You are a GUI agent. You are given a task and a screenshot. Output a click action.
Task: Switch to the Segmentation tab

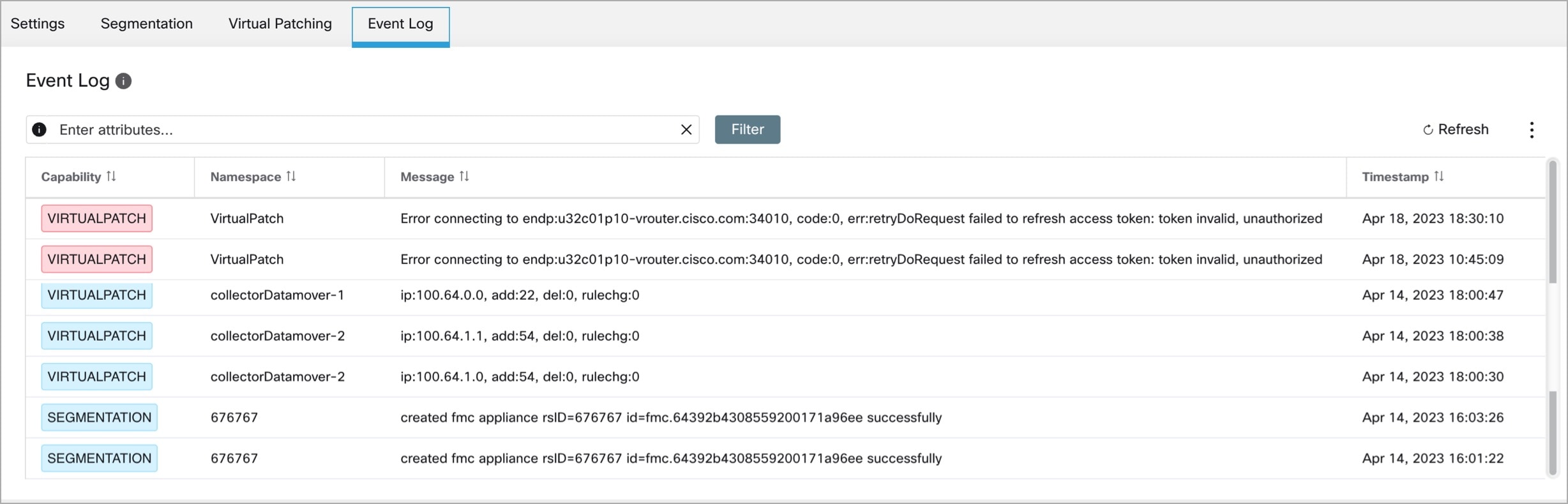coord(147,24)
